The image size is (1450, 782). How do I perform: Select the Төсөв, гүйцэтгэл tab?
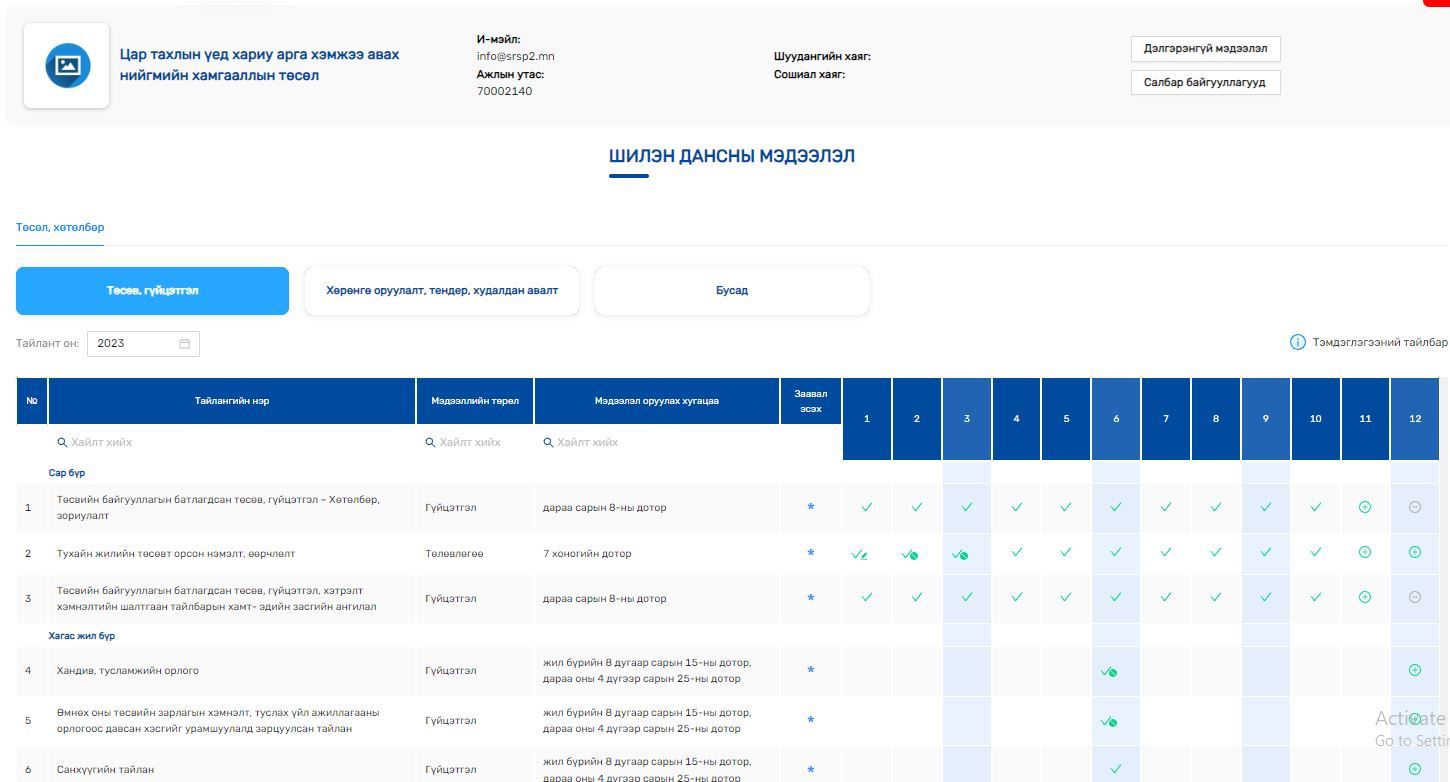152,291
